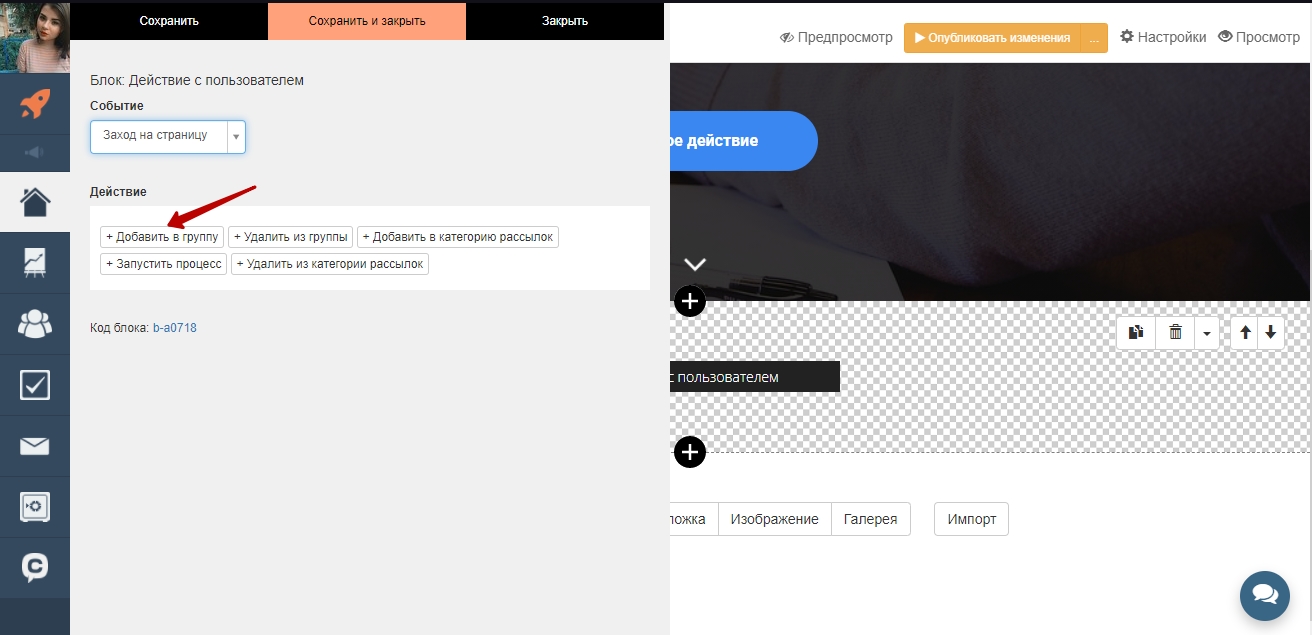
Task: Click the Сохранить tab
Action: coord(169,21)
